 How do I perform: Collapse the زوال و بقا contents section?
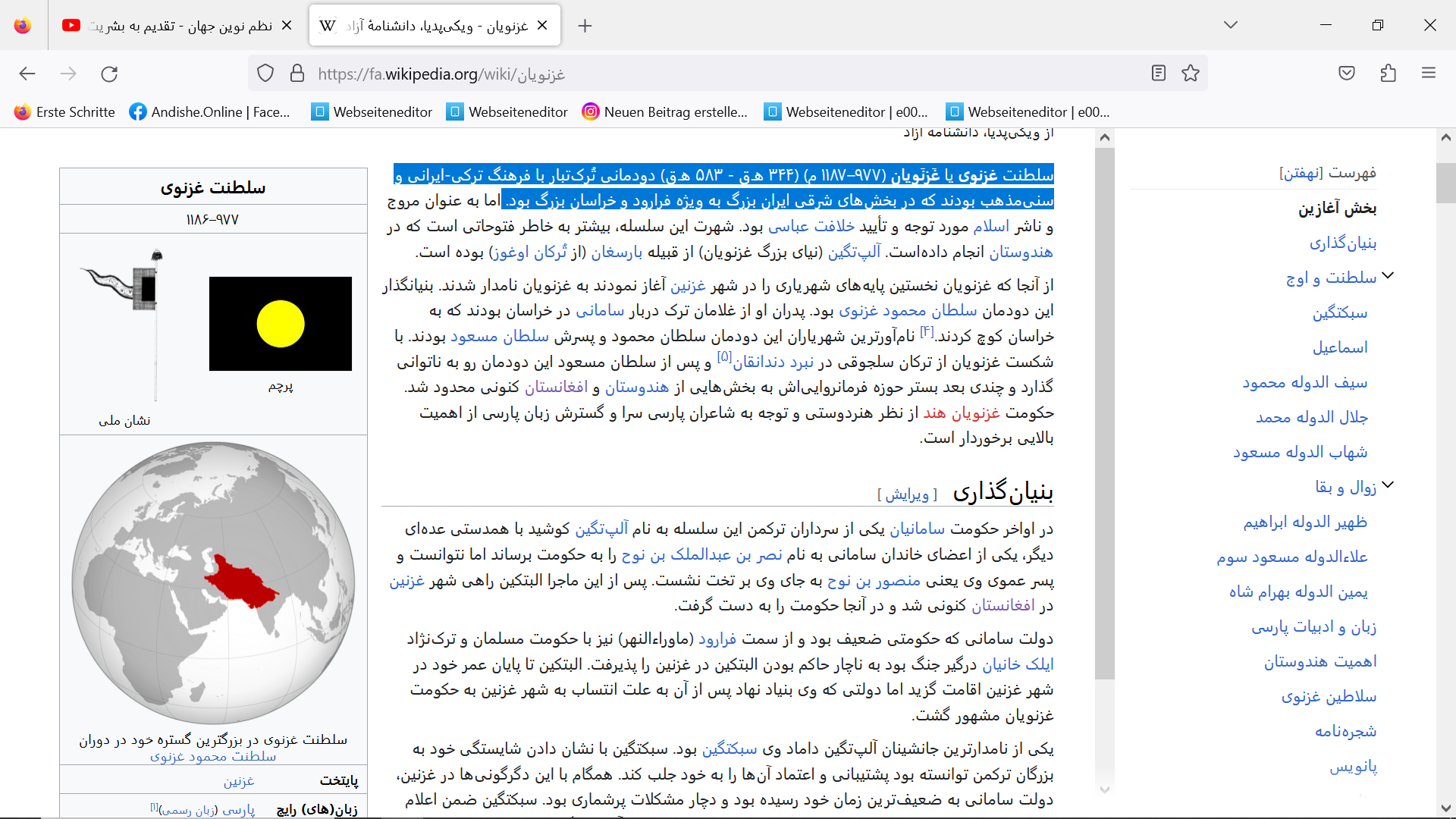pyautogui.click(x=1388, y=485)
